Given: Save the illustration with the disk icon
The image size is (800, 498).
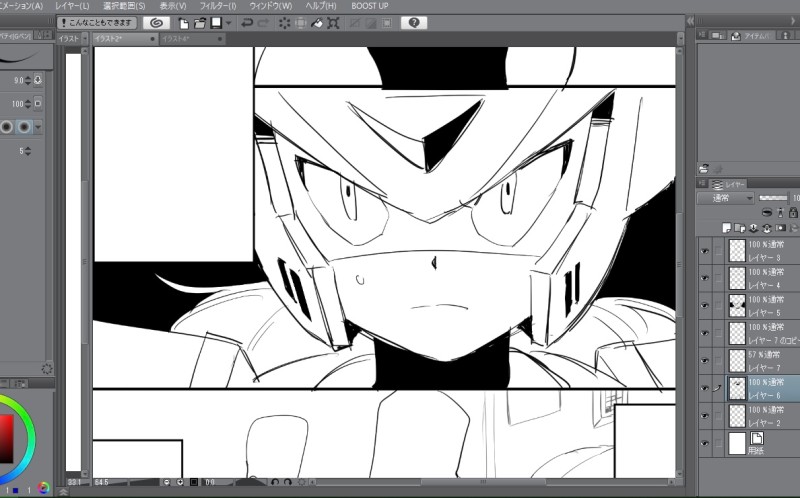Looking at the screenshot, I should (x=216, y=23).
